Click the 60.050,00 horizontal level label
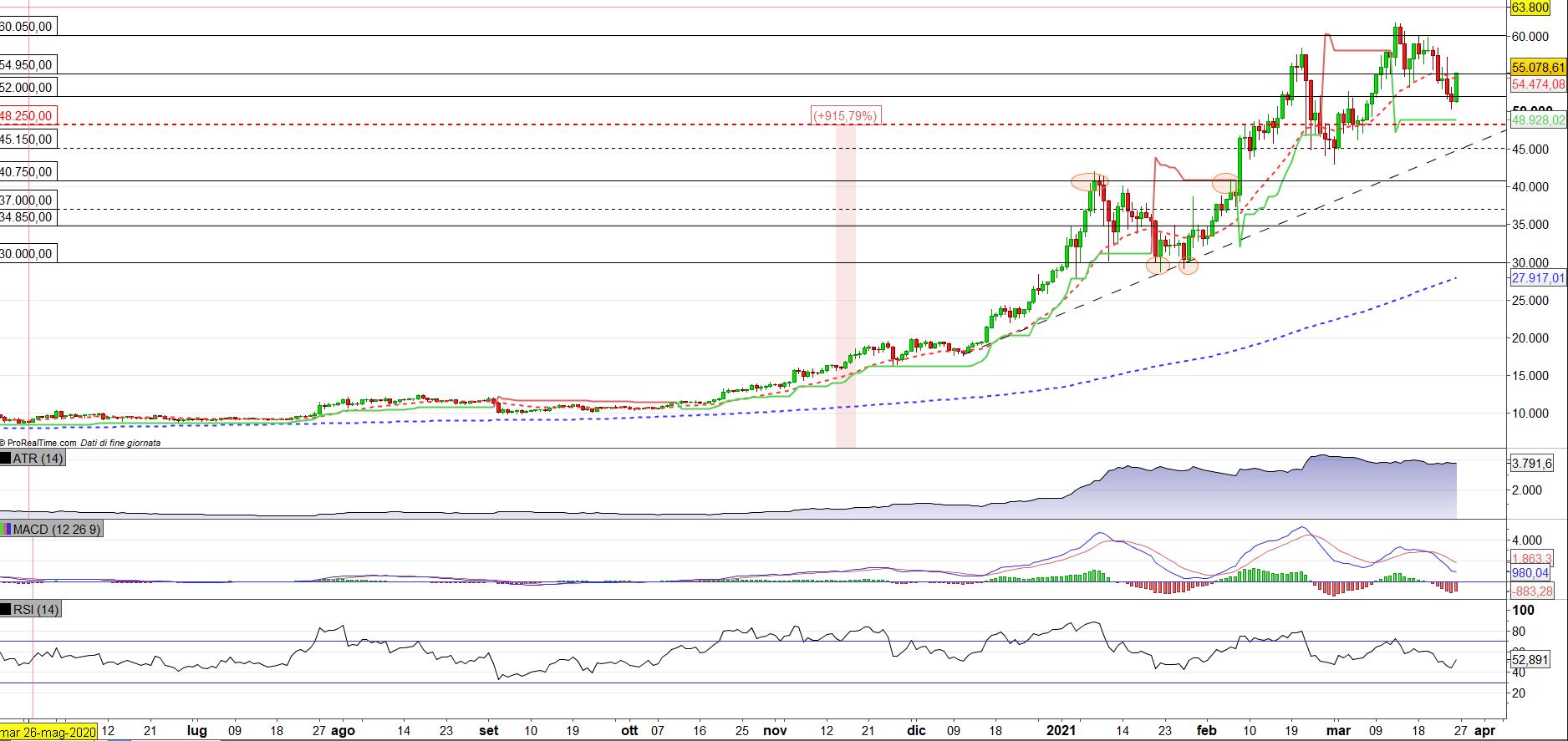This screenshot has width=1568, height=741. tap(27, 27)
